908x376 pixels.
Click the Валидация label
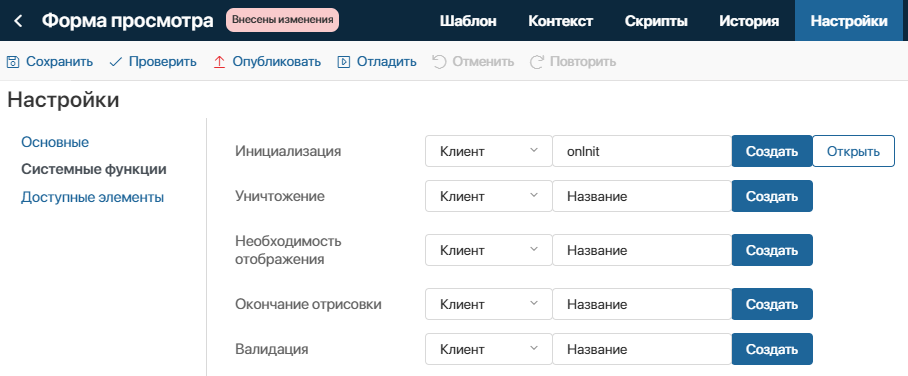pyautogui.click(x=272, y=349)
